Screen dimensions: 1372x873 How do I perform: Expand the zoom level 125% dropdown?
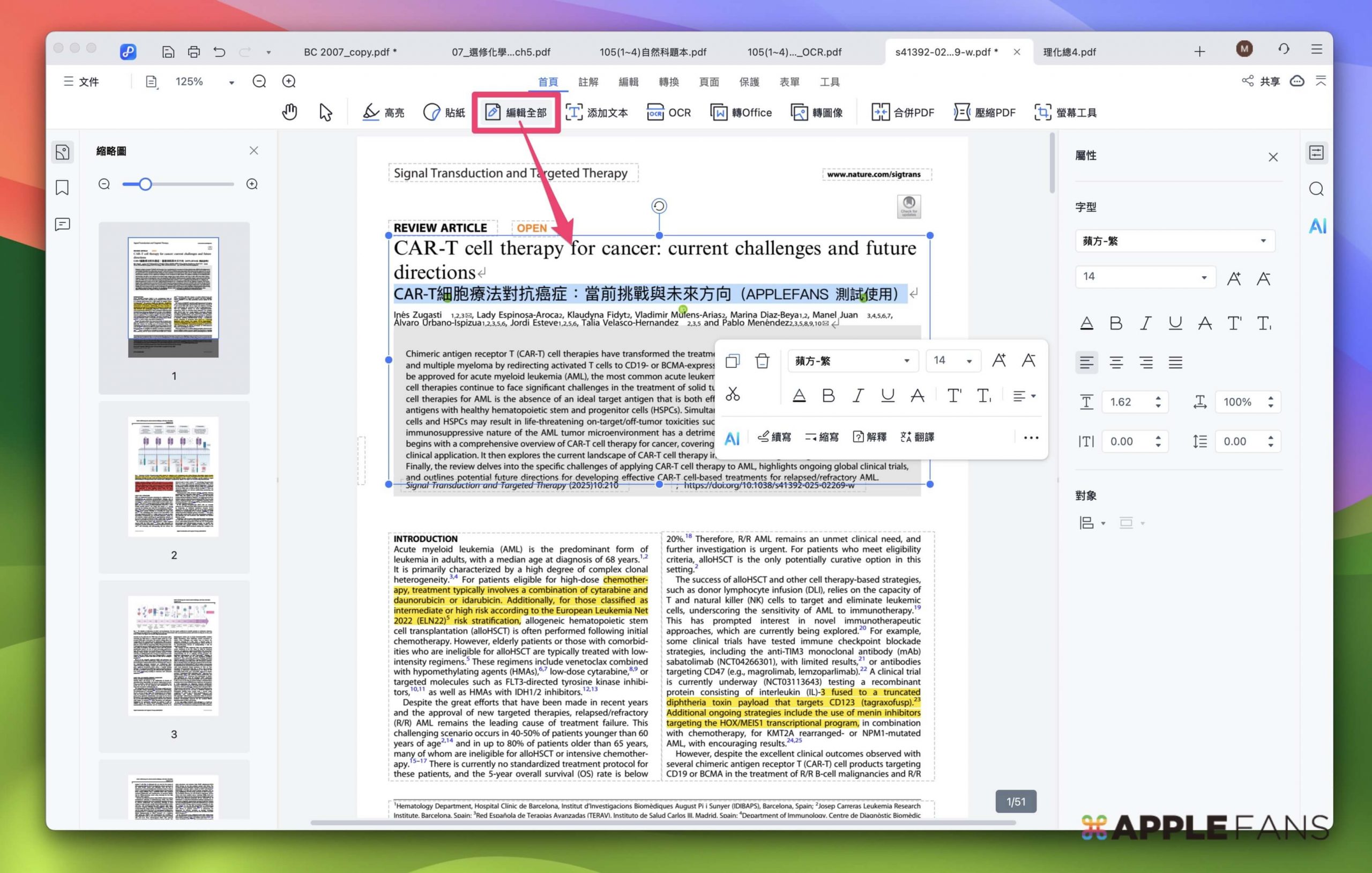(232, 82)
